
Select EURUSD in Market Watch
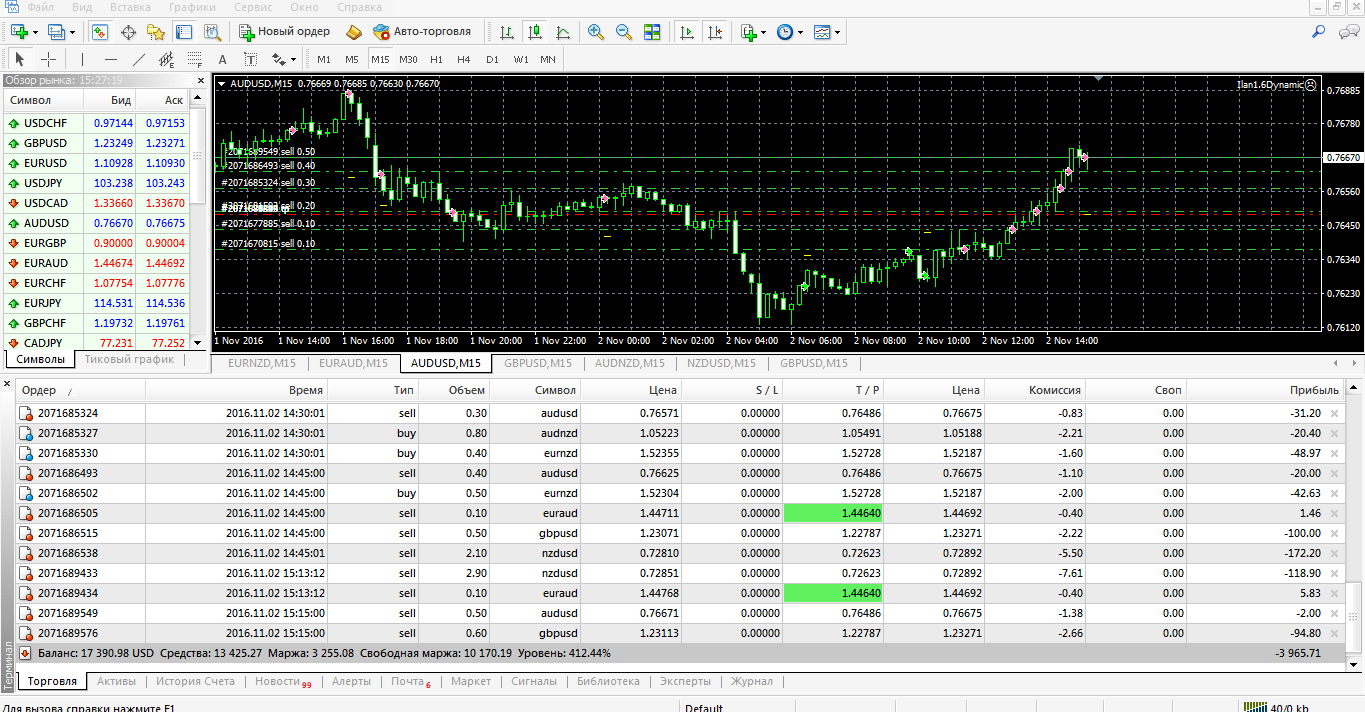click(96, 163)
